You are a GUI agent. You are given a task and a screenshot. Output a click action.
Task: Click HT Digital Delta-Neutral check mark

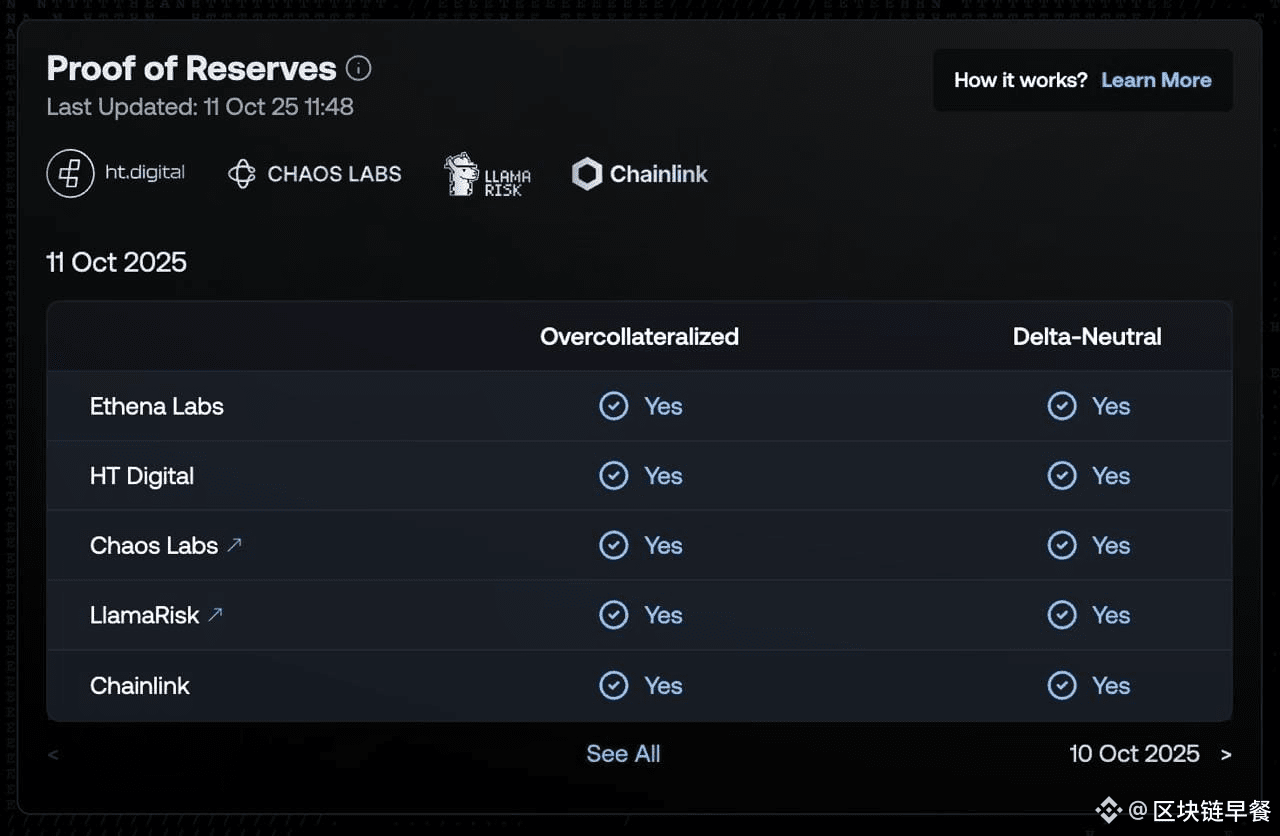coord(1061,476)
